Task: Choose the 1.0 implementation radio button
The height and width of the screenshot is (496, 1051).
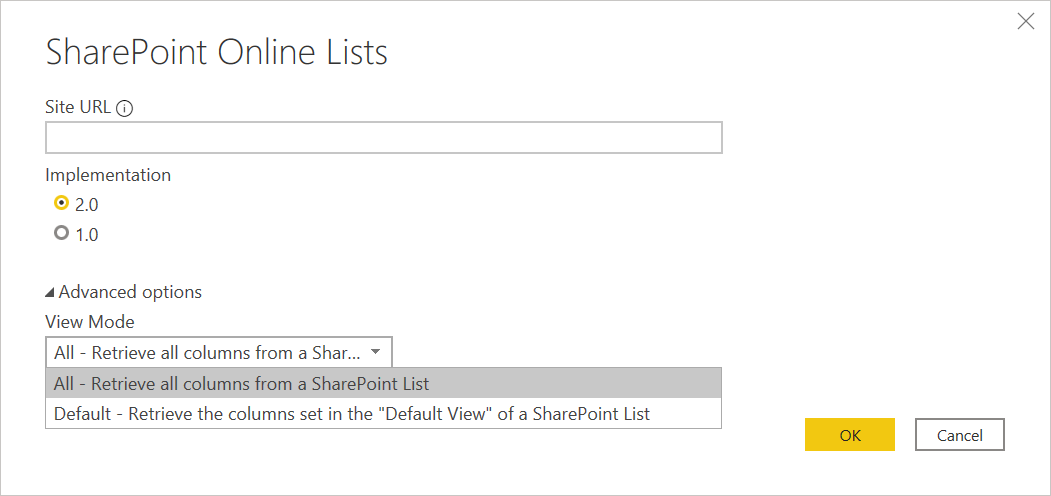Action: [62, 234]
